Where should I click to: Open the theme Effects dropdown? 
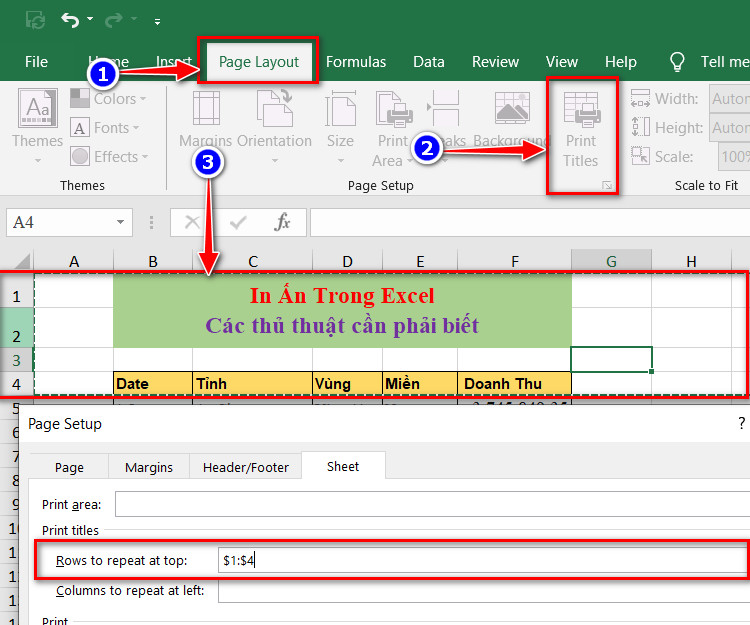(x=110, y=156)
